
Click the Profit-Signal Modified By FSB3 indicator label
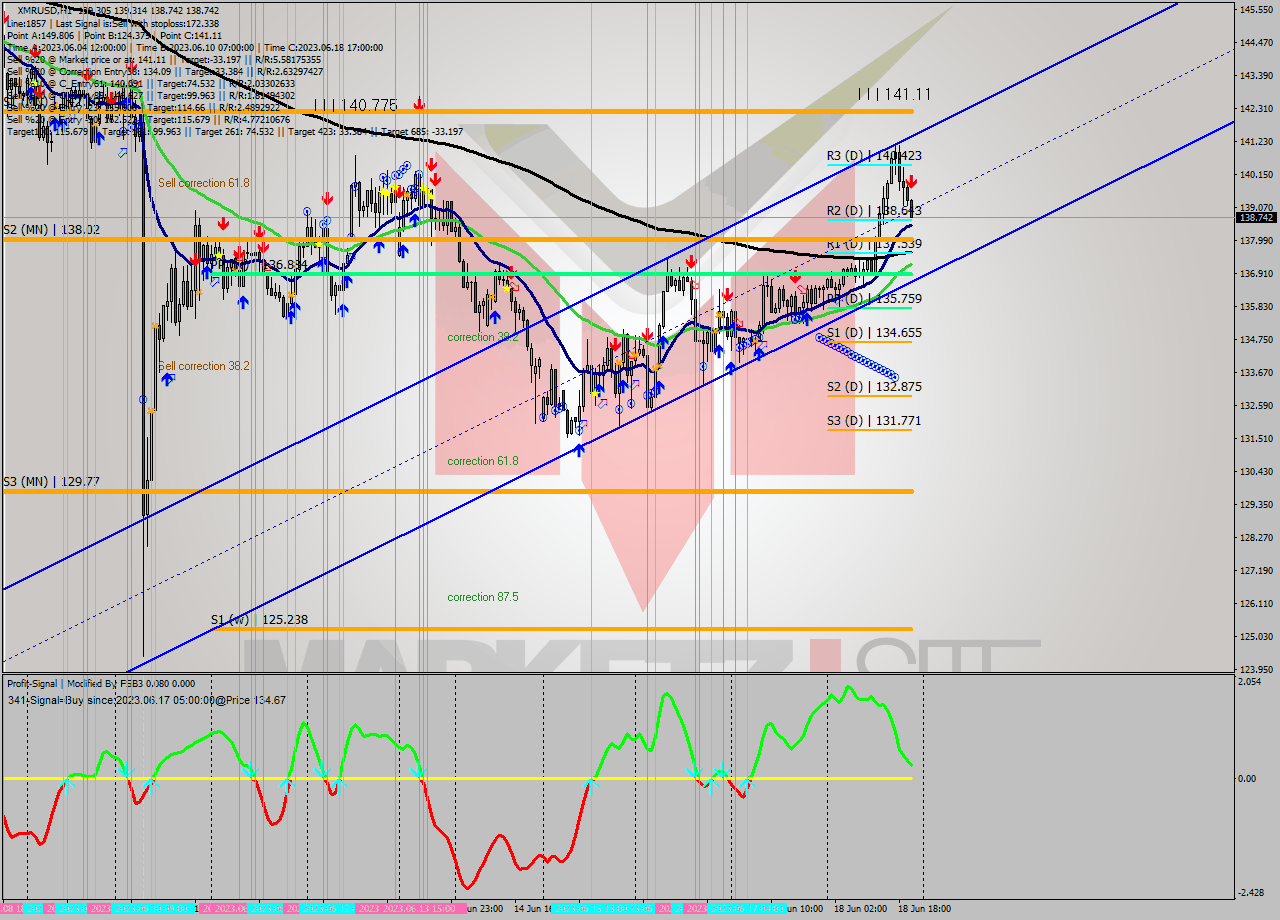coord(101,684)
